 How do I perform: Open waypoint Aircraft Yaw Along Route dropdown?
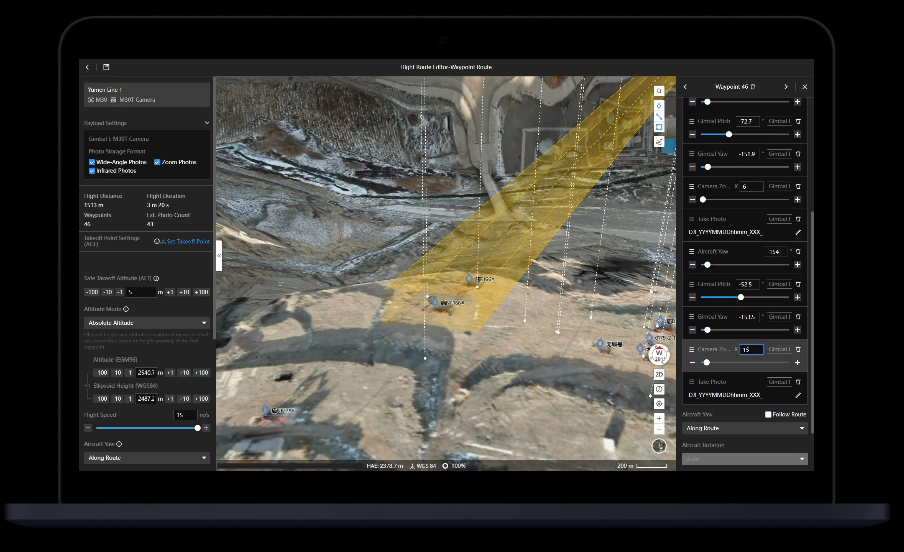[x=744, y=428]
